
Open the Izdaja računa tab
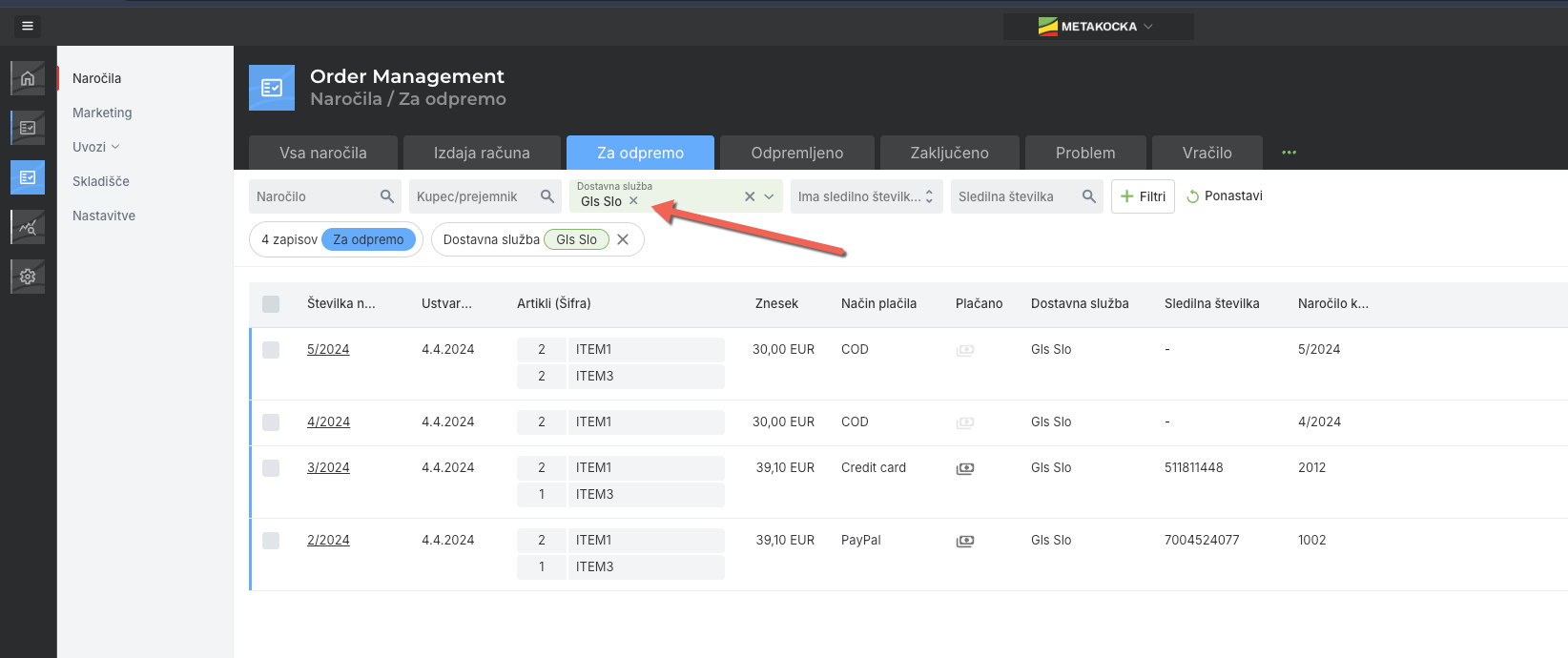pos(482,153)
